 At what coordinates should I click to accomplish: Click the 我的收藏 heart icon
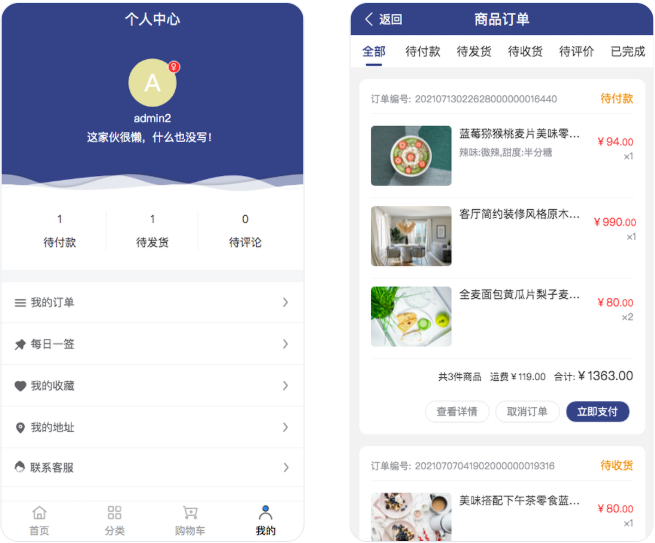click(x=20, y=386)
